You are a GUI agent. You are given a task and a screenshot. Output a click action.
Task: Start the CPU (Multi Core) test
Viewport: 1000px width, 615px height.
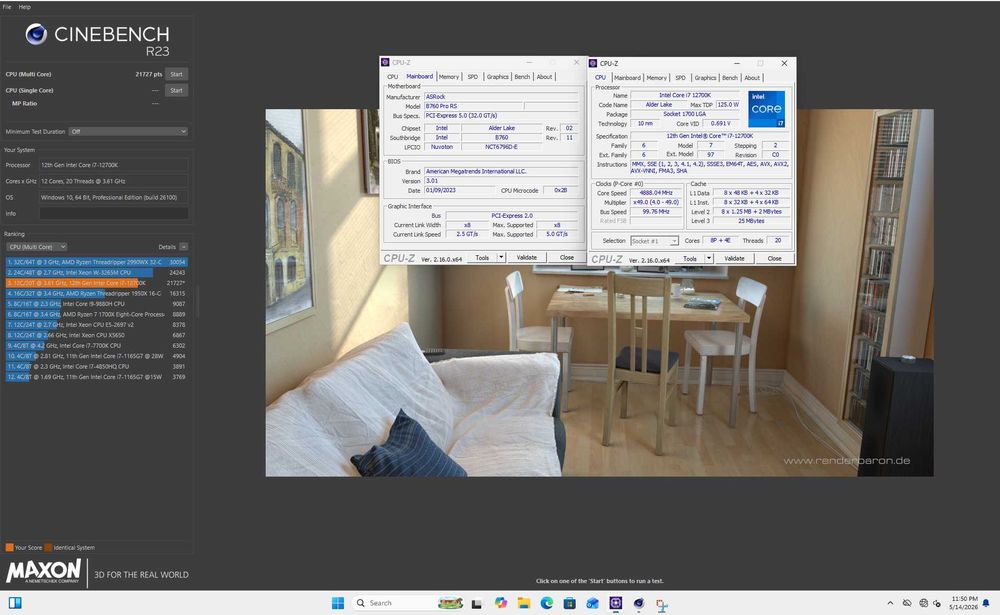pyautogui.click(x=177, y=74)
